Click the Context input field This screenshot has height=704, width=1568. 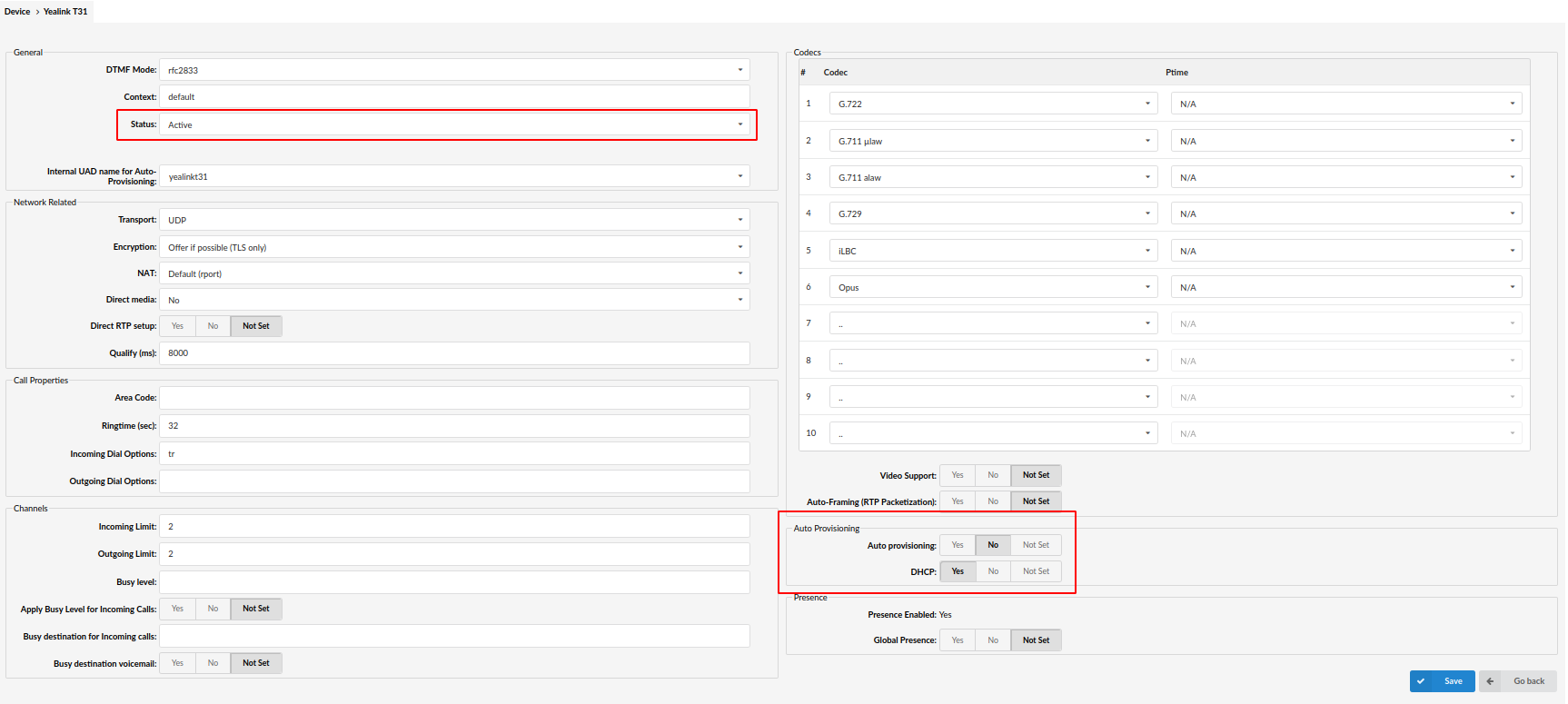(x=454, y=96)
